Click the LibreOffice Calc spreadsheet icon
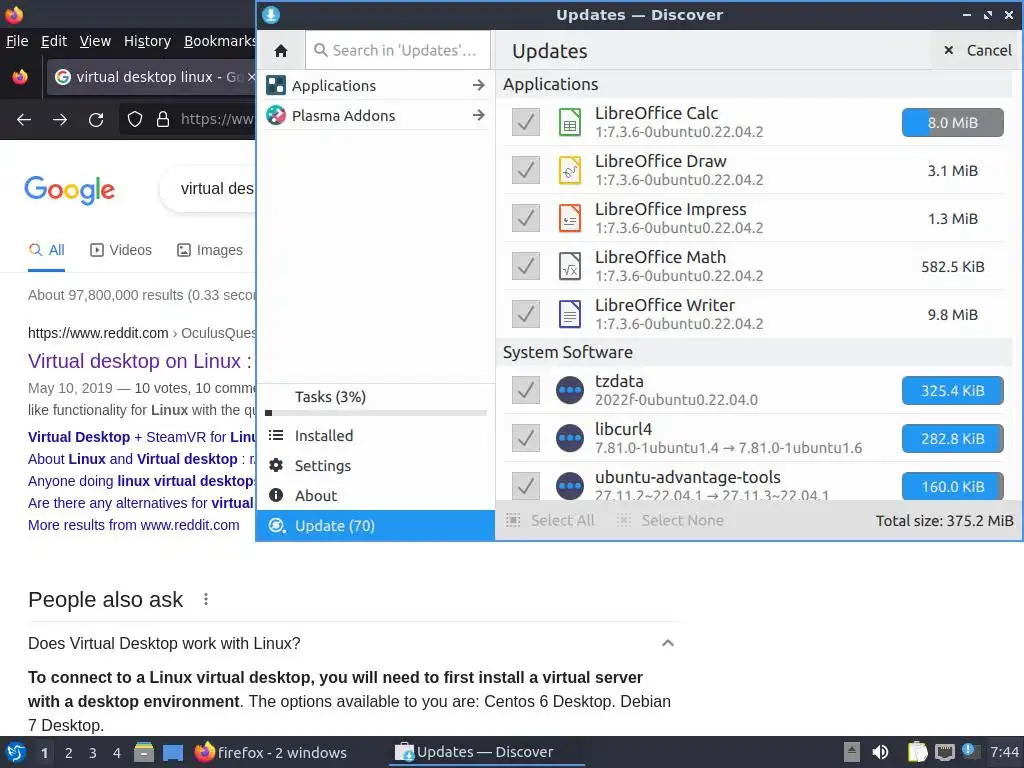This screenshot has height=768, width=1024. tap(569, 122)
